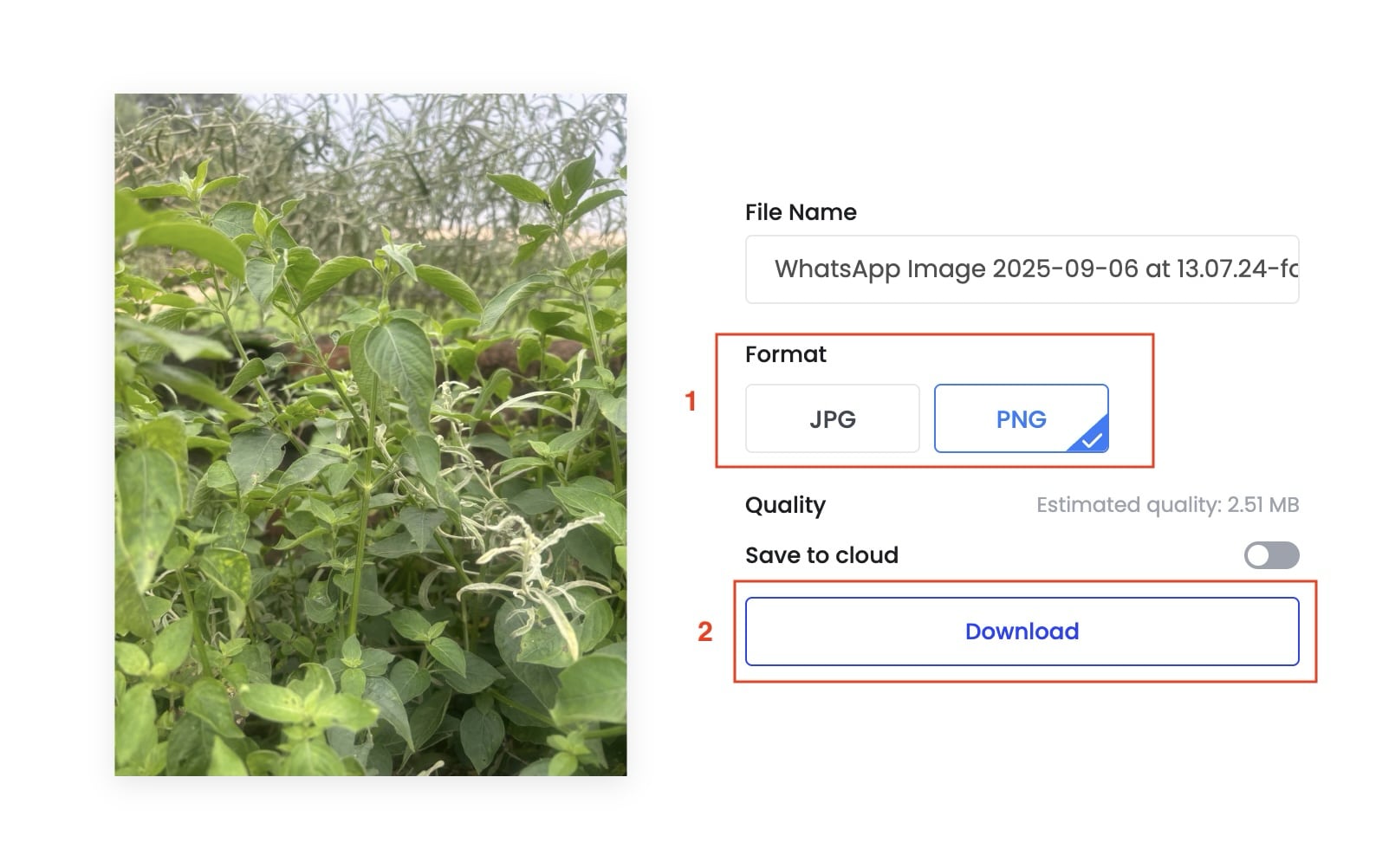Click the Format heading
Image resolution: width=1376 pixels, height=868 pixels.
coord(785,354)
